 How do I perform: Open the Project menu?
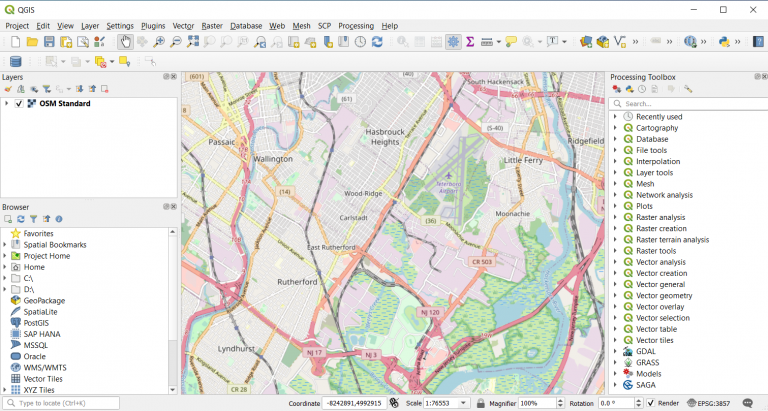click(x=17, y=26)
